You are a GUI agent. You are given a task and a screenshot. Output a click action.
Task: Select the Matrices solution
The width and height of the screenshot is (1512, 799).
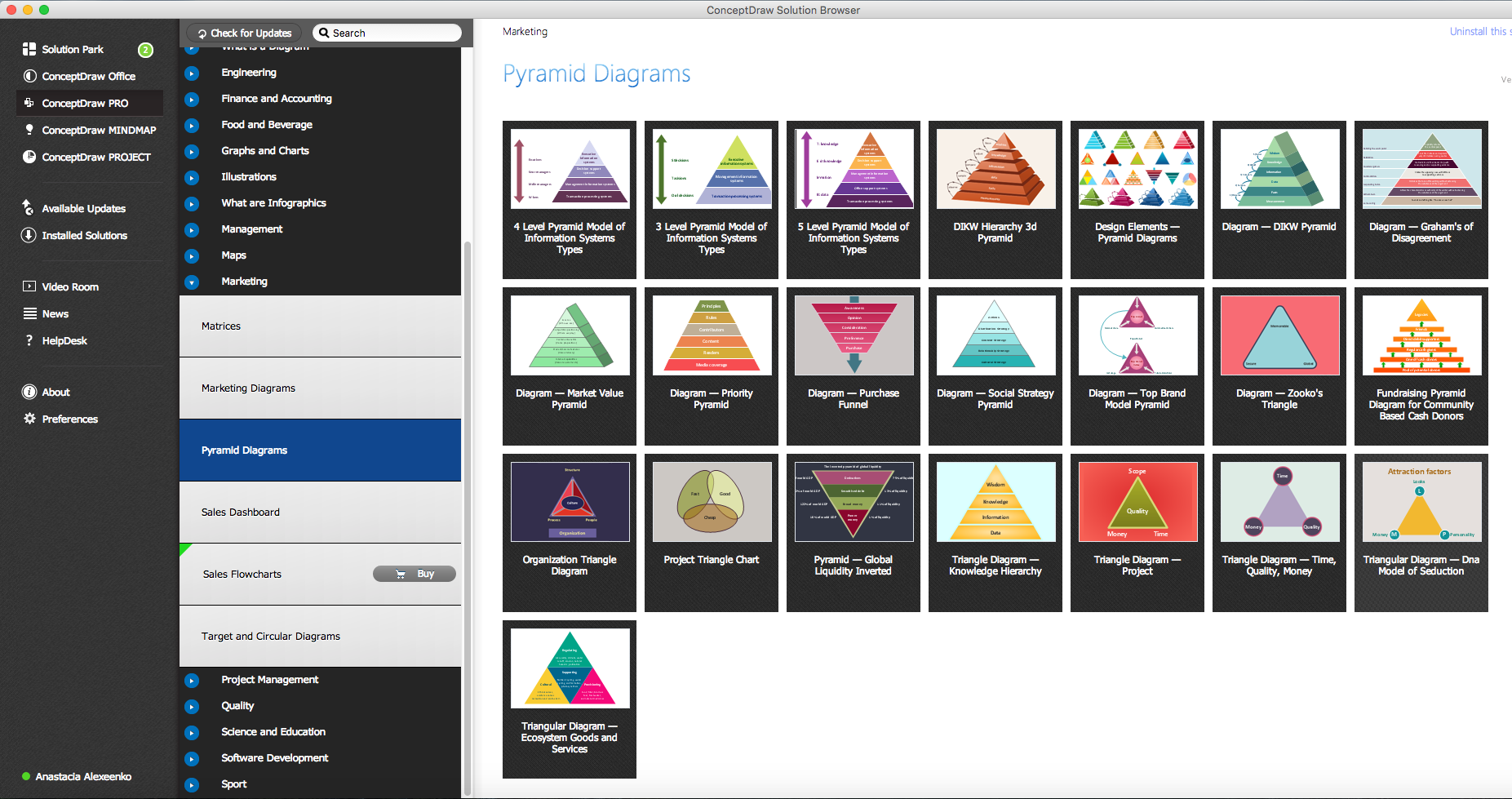[x=320, y=326]
